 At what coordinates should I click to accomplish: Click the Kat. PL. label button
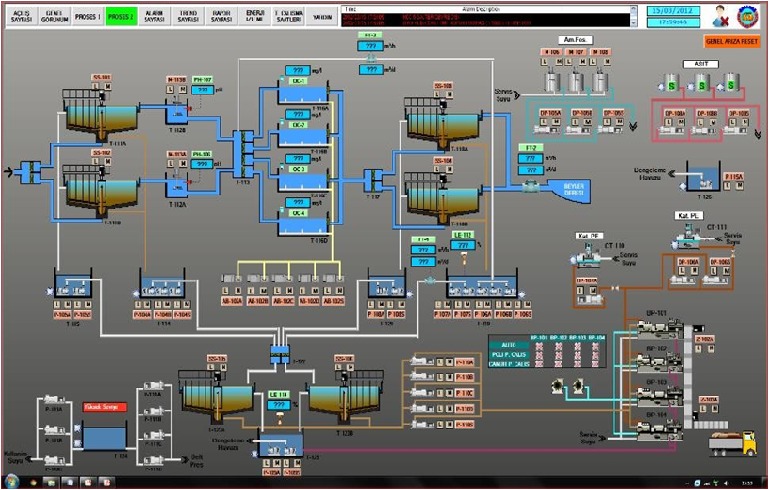tap(690, 215)
